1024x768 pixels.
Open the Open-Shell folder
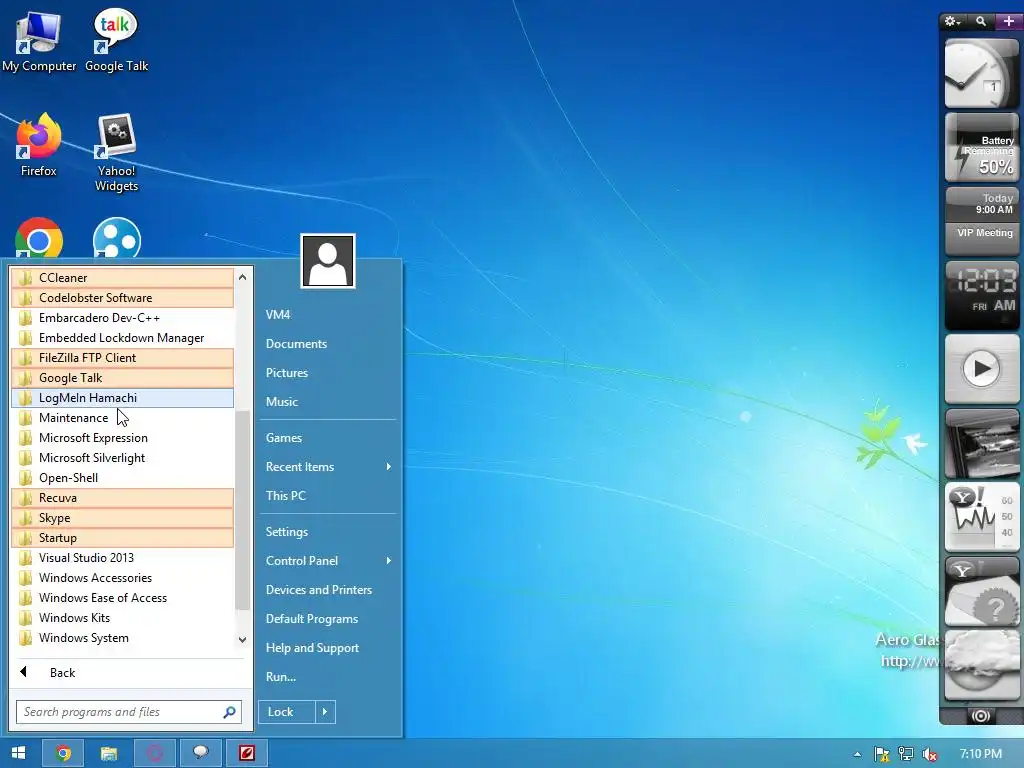tap(122, 478)
